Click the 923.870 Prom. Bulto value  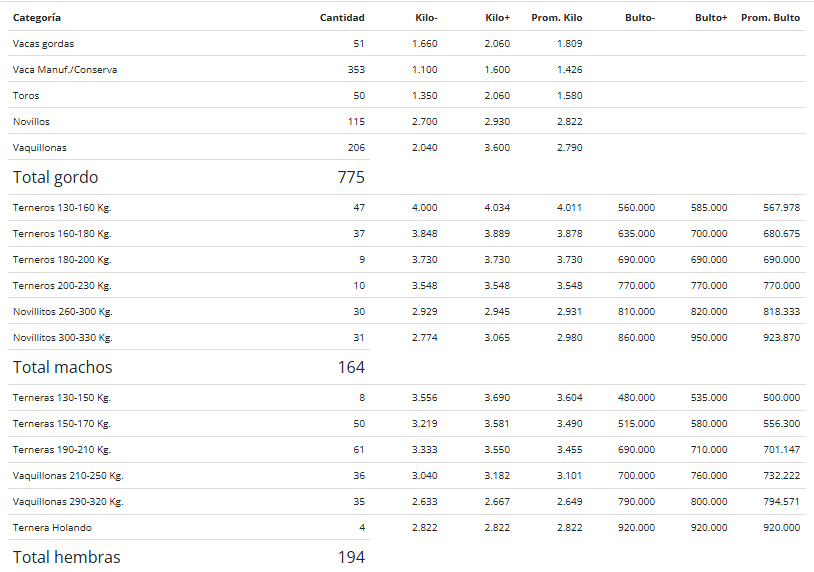click(781, 337)
